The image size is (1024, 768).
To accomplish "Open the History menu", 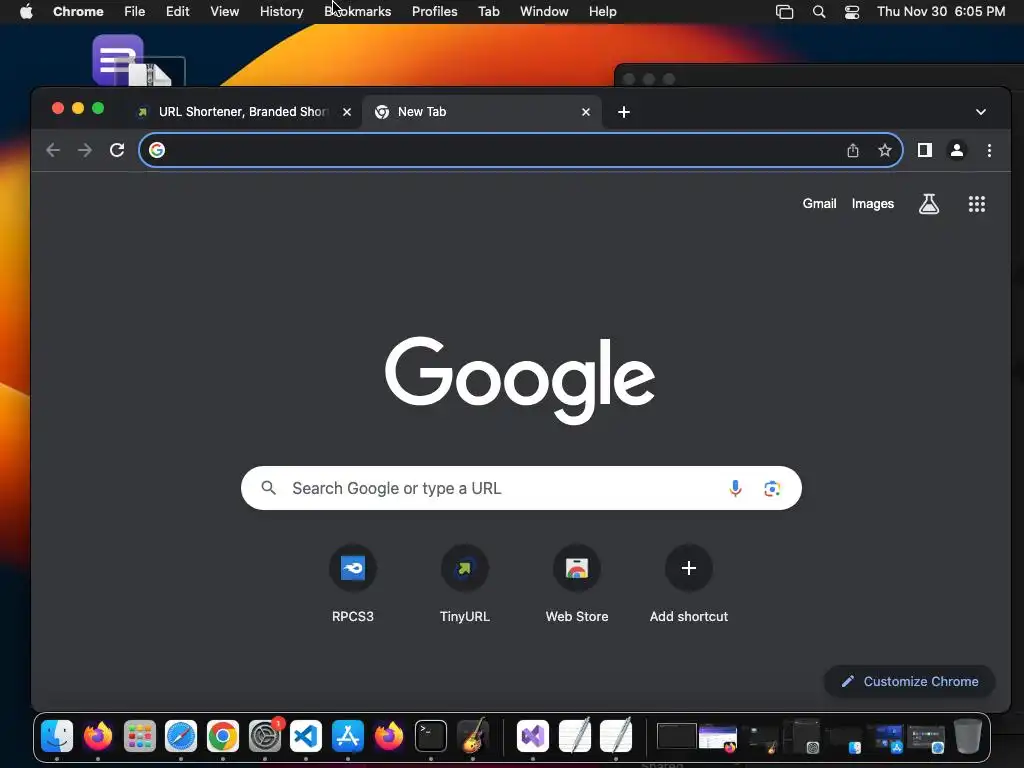I will (x=281, y=11).
